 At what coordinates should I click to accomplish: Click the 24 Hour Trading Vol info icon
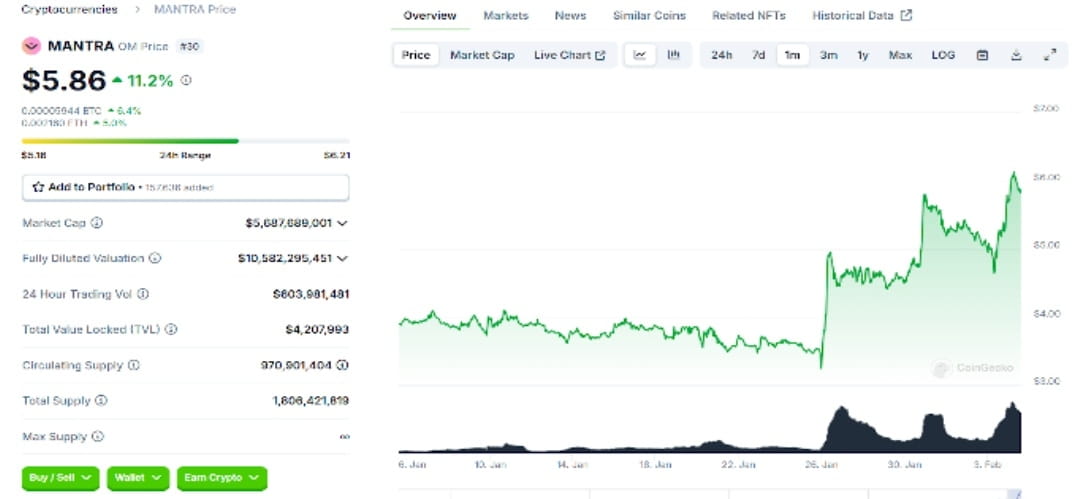coord(143,294)
